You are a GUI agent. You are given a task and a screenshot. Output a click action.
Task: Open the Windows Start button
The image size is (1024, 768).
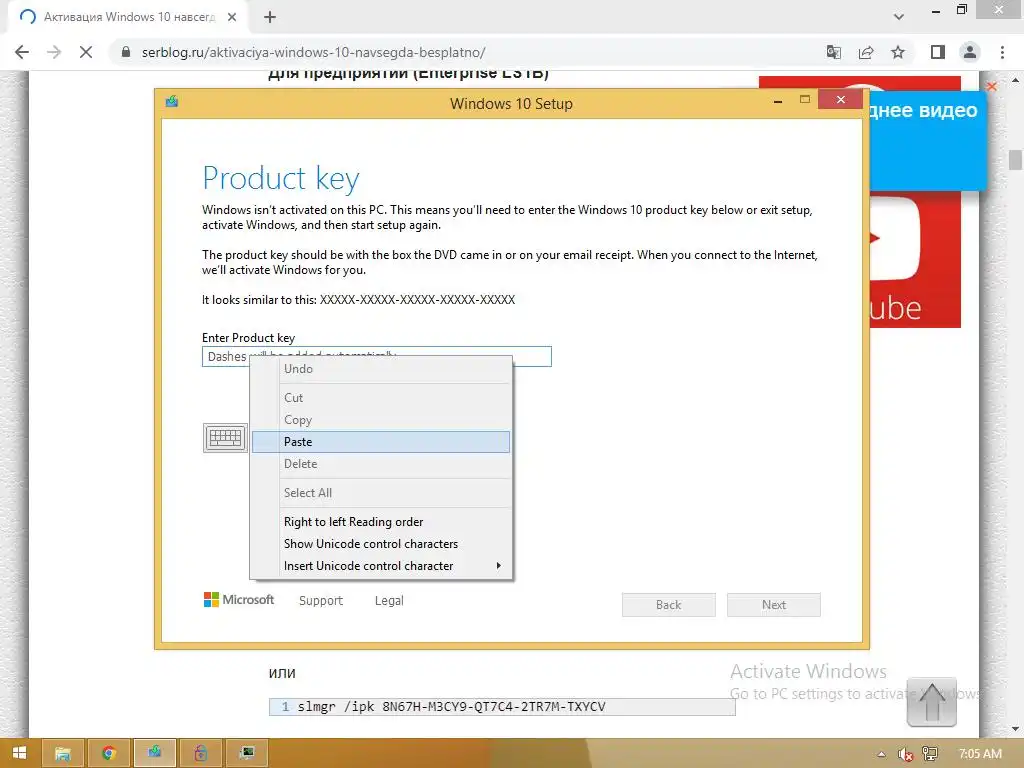coord(19,753)
